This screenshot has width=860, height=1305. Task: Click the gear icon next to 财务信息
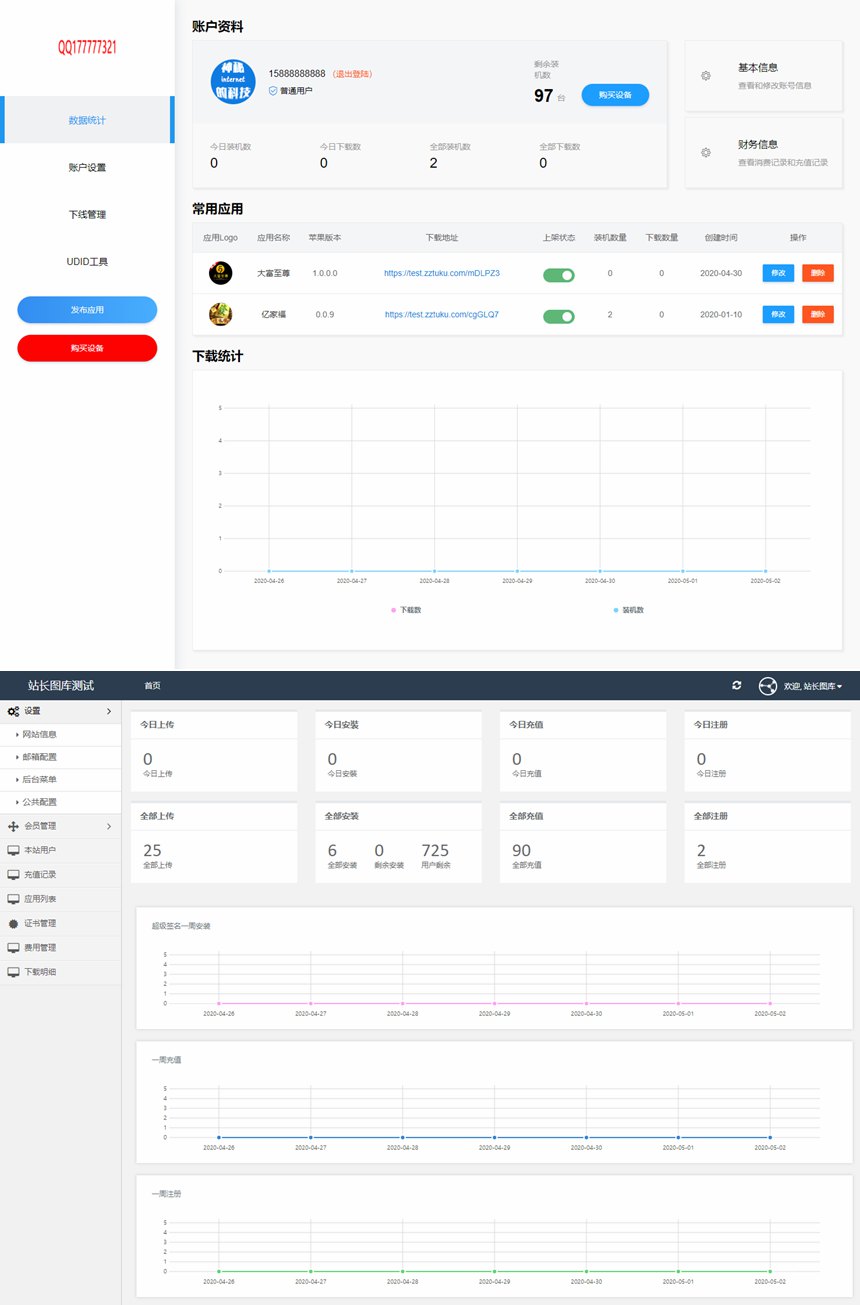pyautogui.click(x=706, y=152)
